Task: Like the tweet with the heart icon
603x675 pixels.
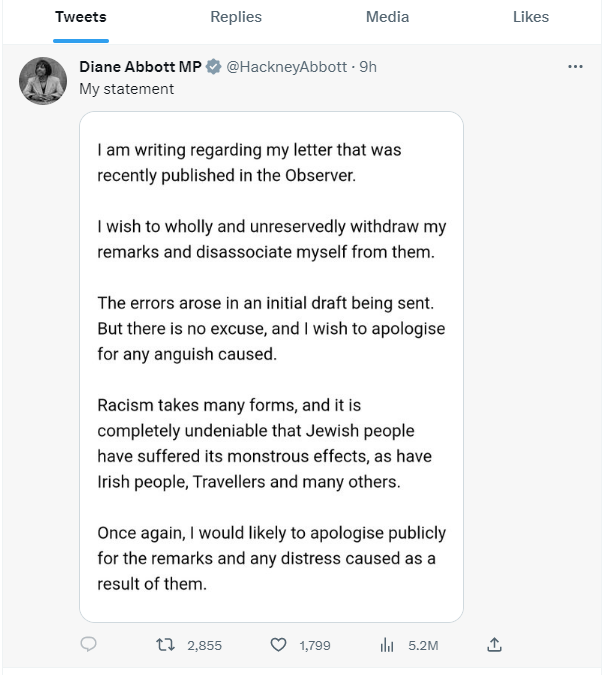Action: coord(279,645)
